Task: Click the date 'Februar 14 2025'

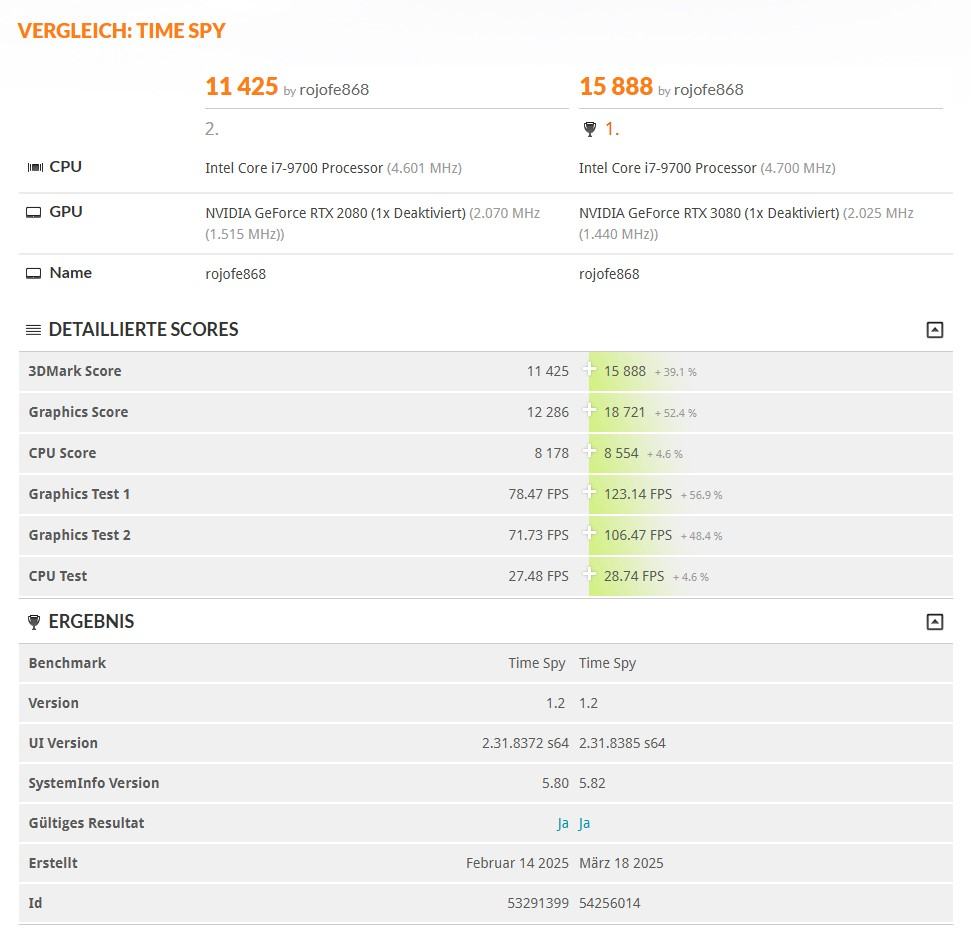Action: point(517,863)
